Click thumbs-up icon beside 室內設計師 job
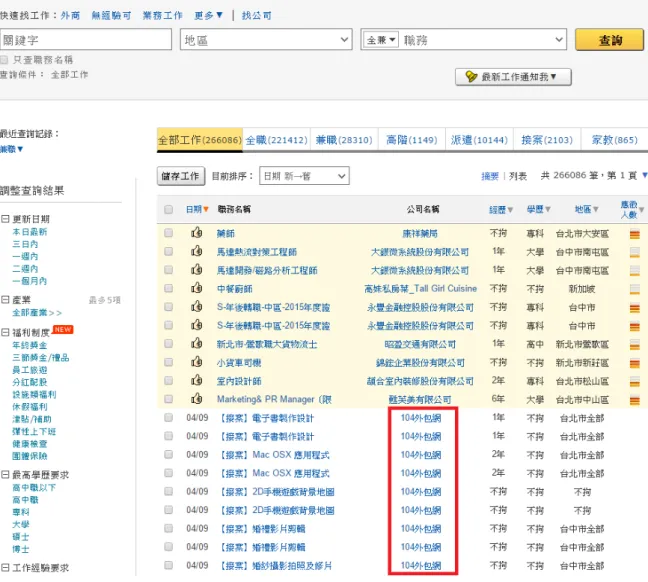 pyautogui.click(x=197, y=380)
